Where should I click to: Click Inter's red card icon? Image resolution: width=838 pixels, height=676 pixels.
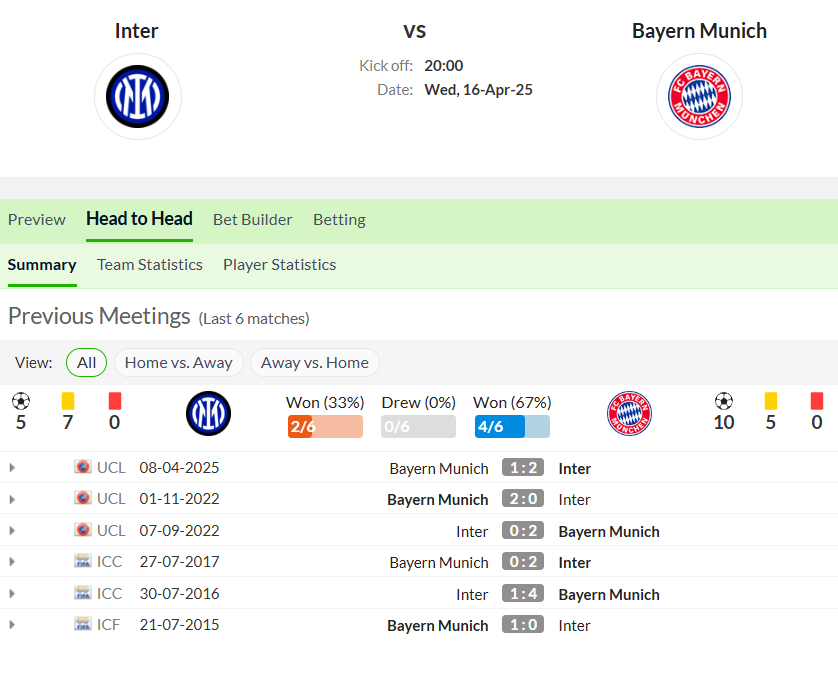[114, 401]
